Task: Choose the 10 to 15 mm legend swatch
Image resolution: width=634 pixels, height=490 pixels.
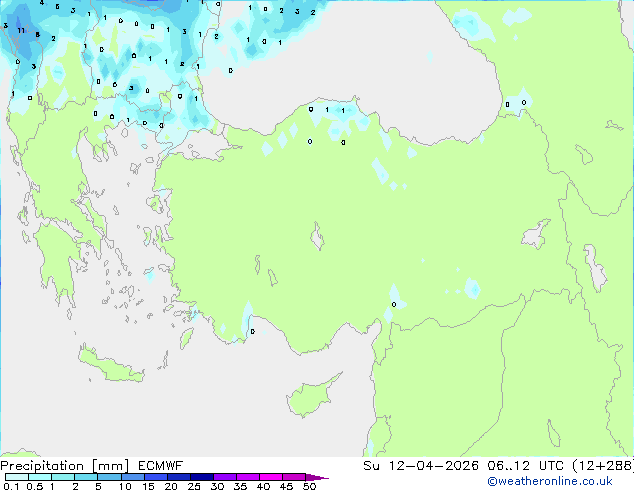Action: pyautogui.click(x=132, y=477)
